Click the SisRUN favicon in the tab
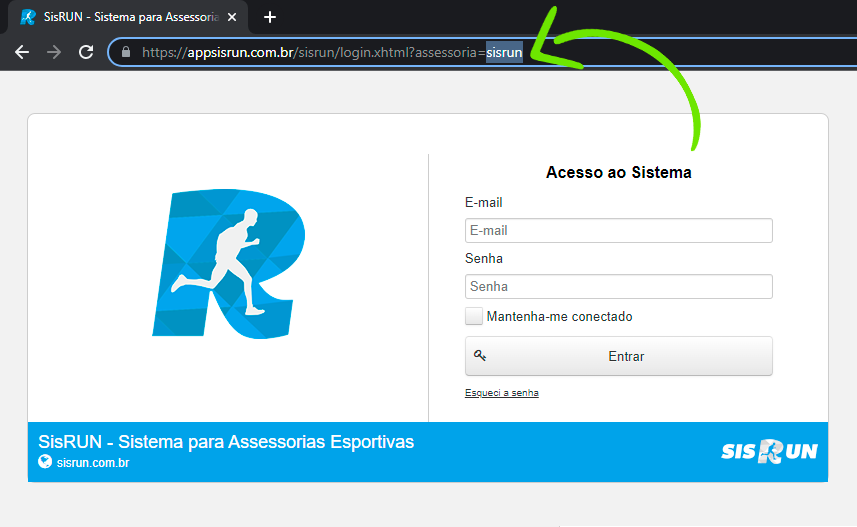 tap(28, 17)
